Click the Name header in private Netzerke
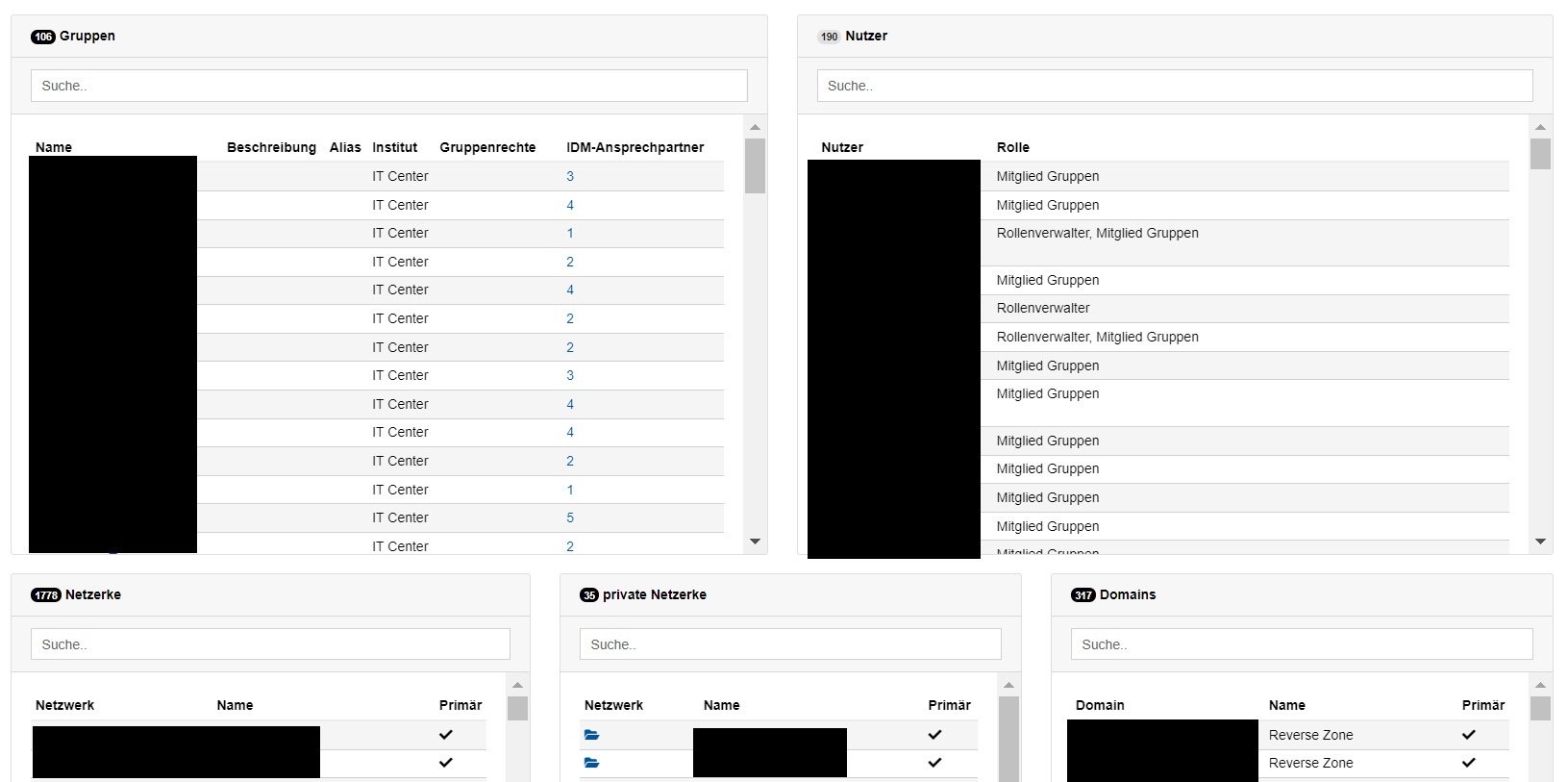The width and height of the screenshot is (1568, 782). [722, 705]
